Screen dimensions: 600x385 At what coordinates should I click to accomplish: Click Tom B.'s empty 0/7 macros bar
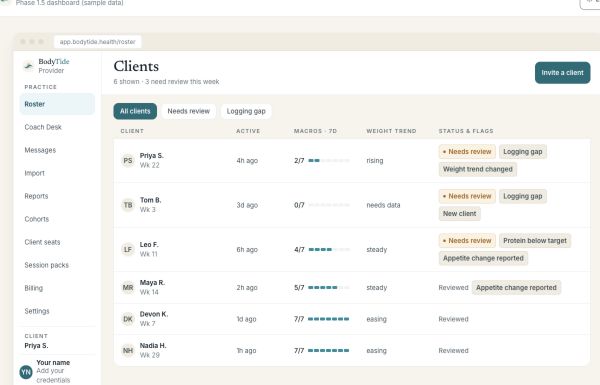(329, 205)
